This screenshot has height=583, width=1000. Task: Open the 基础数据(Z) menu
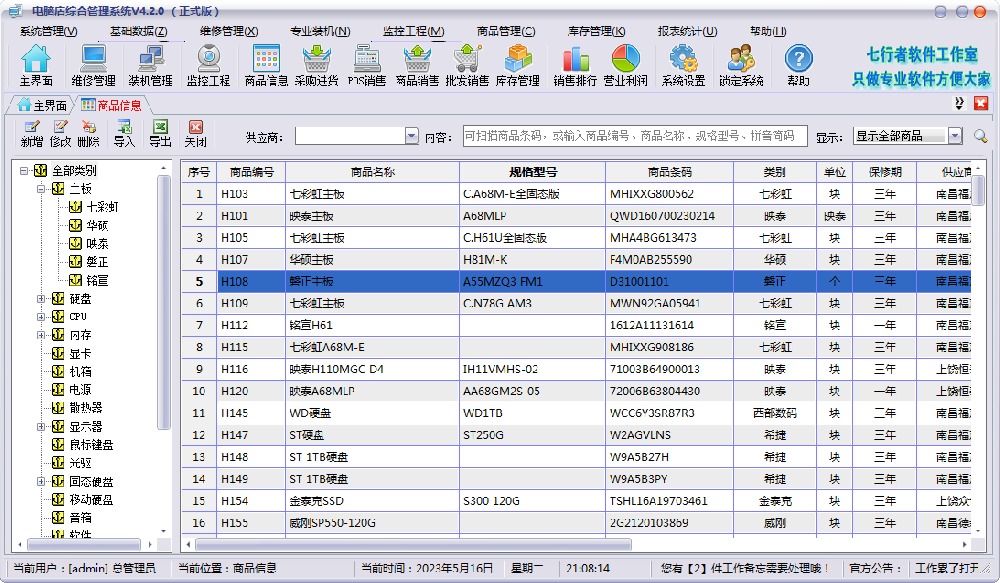(x=138, y=31)
